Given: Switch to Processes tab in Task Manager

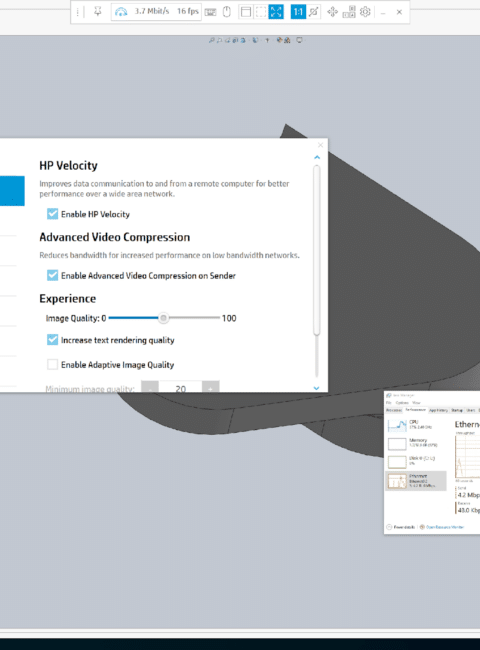Looking at the screenshot, I should [x=394, y=410].
